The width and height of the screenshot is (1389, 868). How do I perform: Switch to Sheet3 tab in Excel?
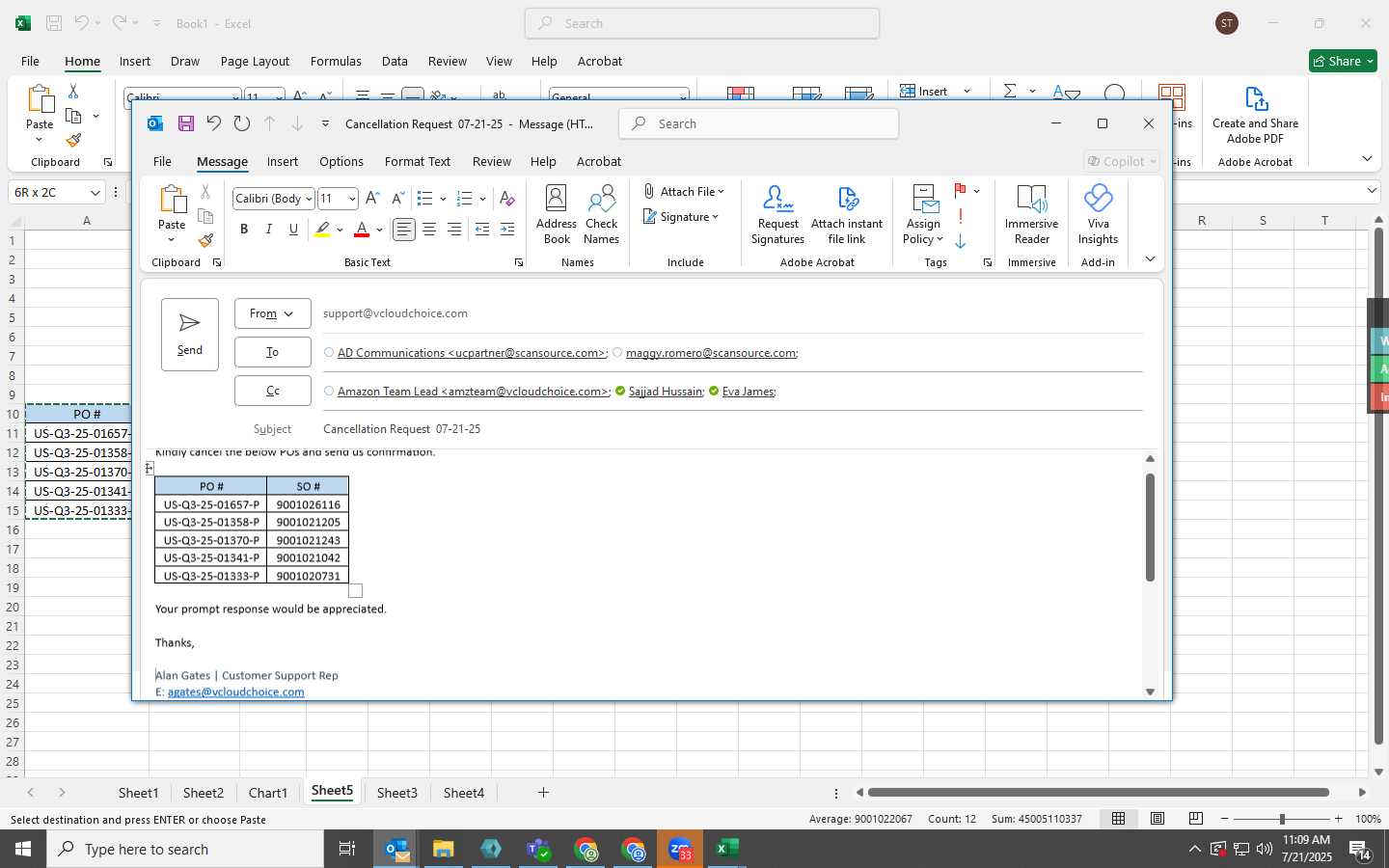coord(397,793)
